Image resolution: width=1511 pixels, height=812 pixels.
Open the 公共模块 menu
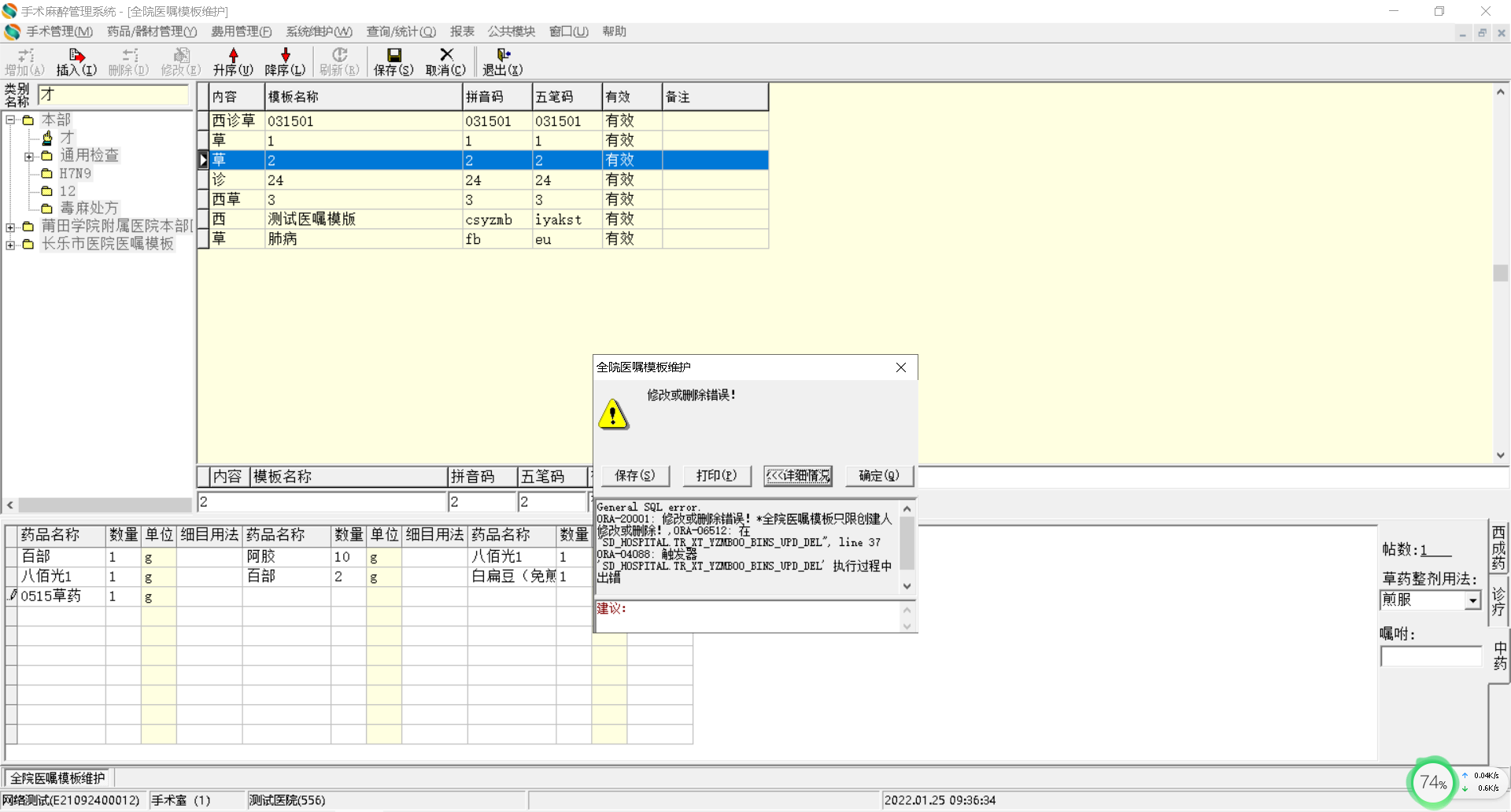tap(512, 31)
